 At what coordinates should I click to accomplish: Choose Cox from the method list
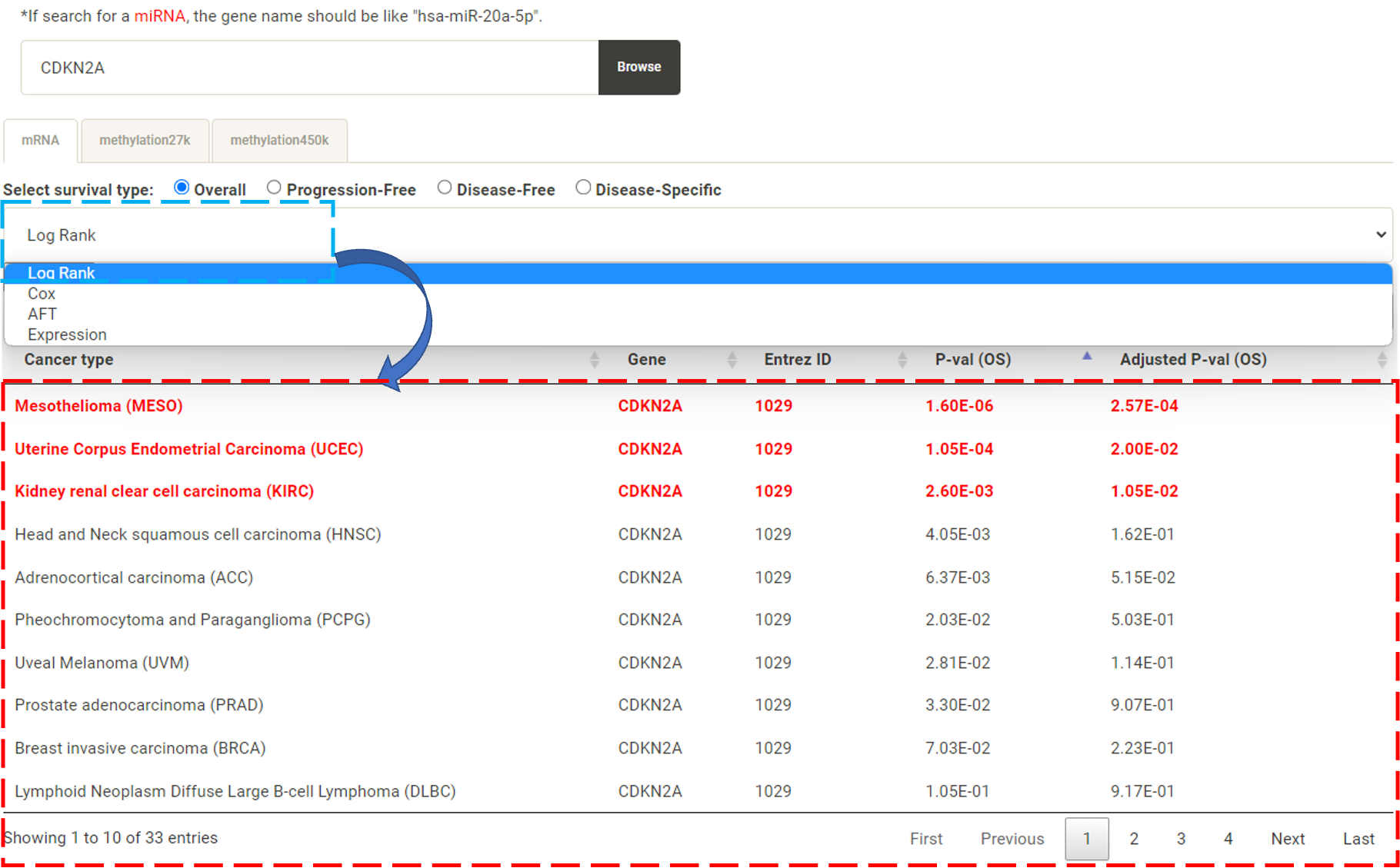(42, 294)
